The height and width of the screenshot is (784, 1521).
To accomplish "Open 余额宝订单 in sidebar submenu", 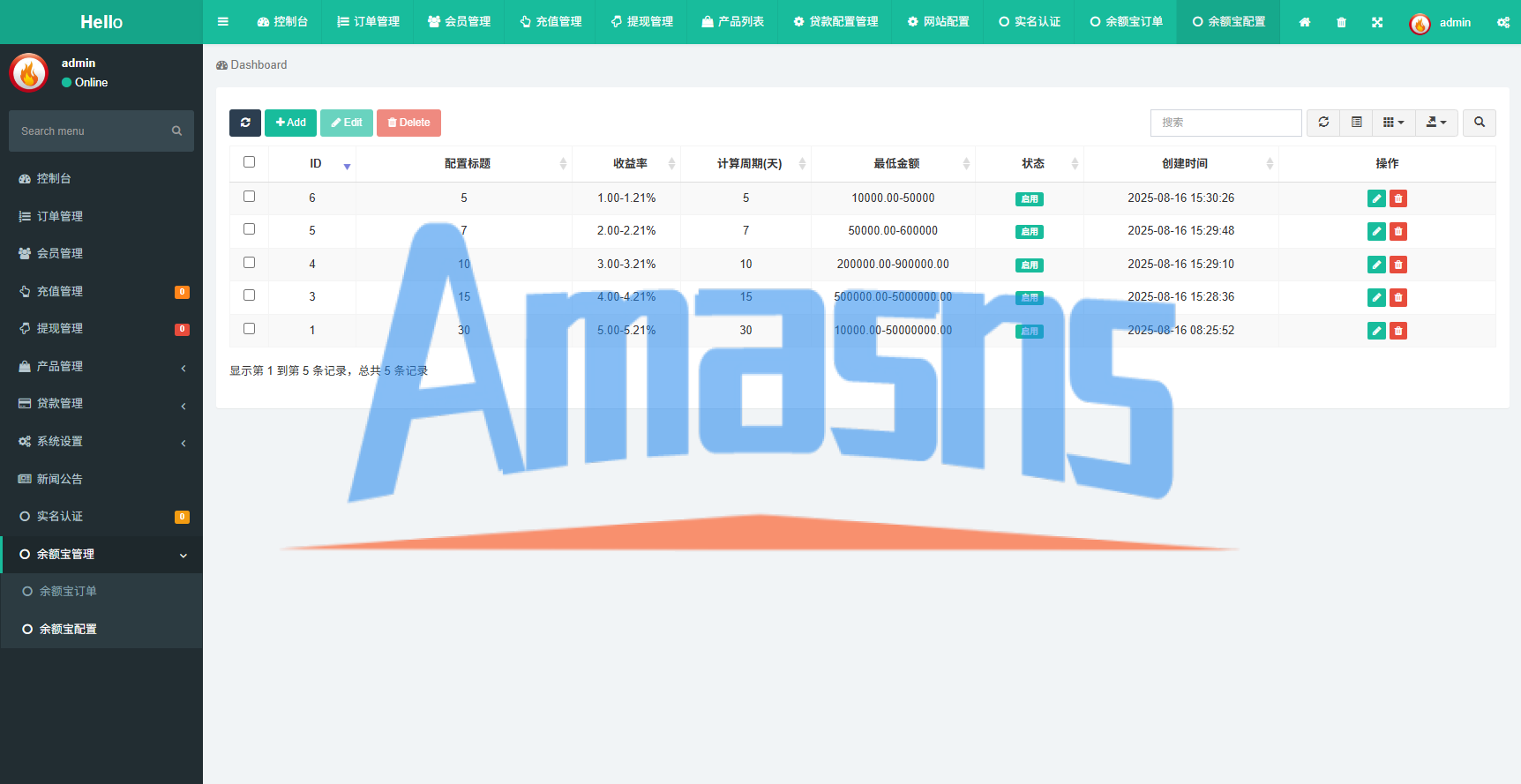I will (x=101, y=592).
